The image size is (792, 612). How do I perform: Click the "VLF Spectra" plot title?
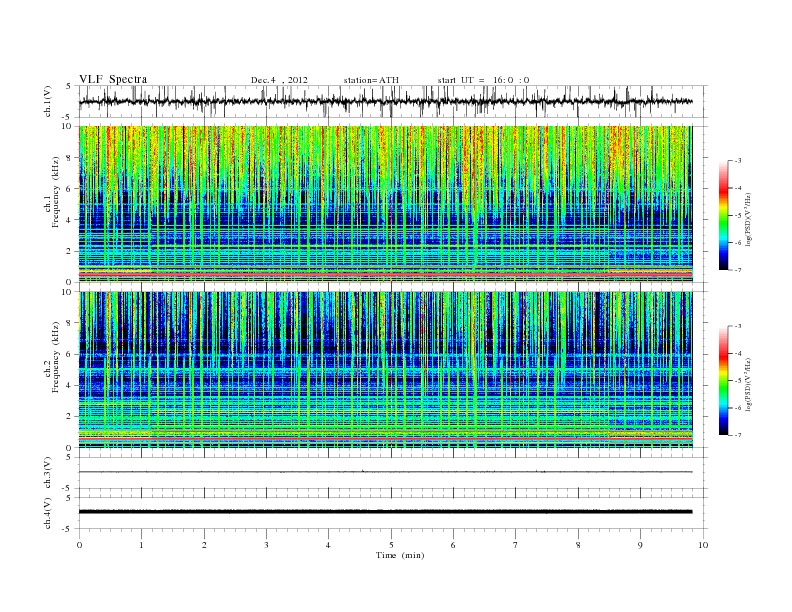tap(113, 79)
